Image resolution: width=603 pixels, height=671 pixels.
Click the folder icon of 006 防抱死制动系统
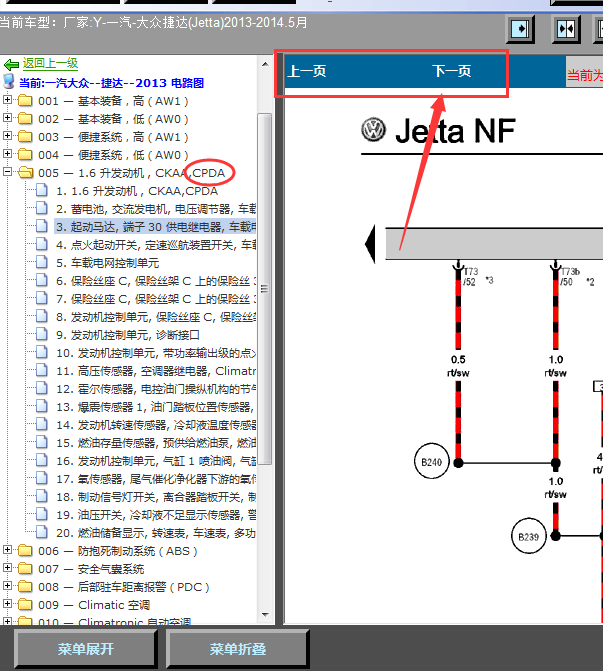(25, 550)
